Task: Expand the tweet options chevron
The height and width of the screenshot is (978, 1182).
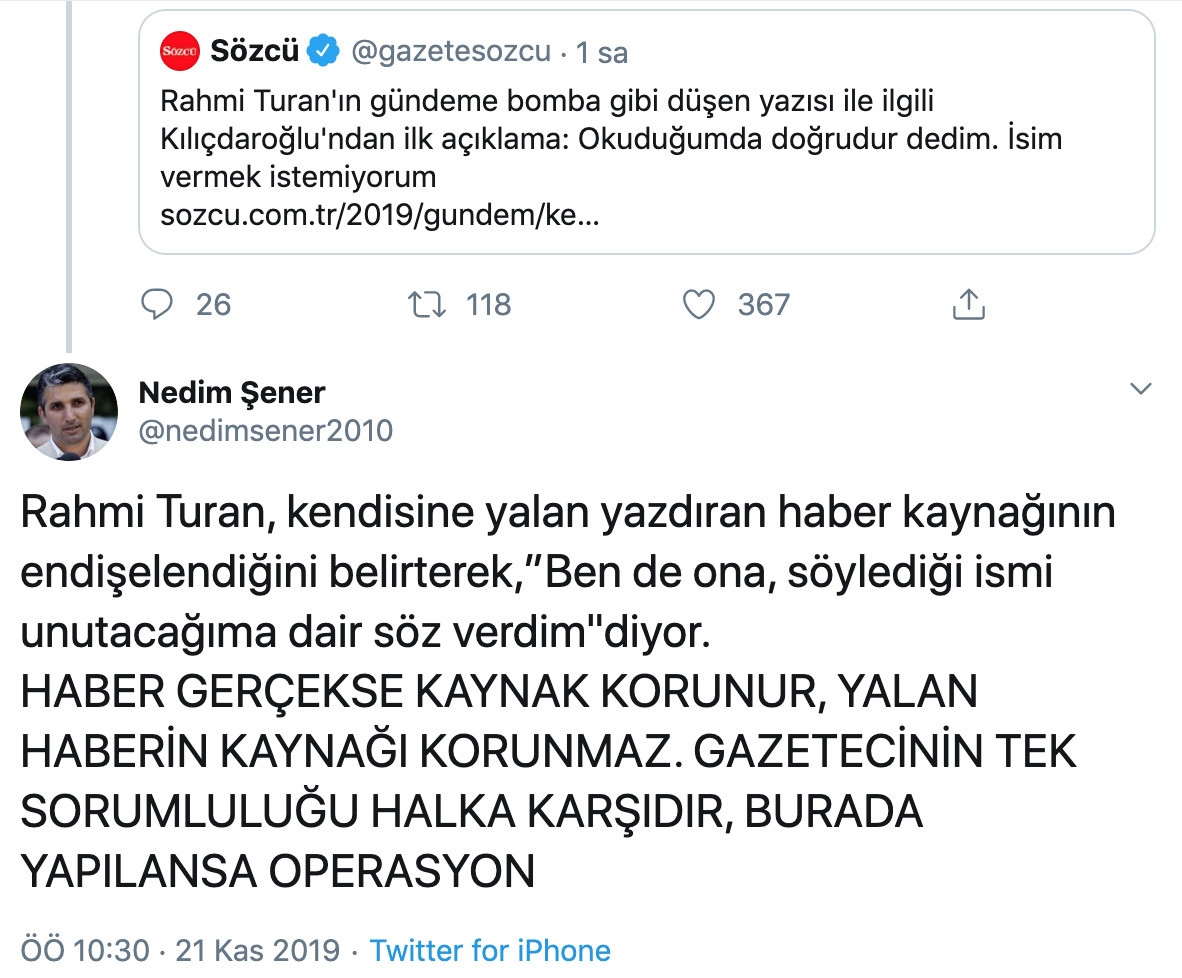Action: pos(1141,388)
